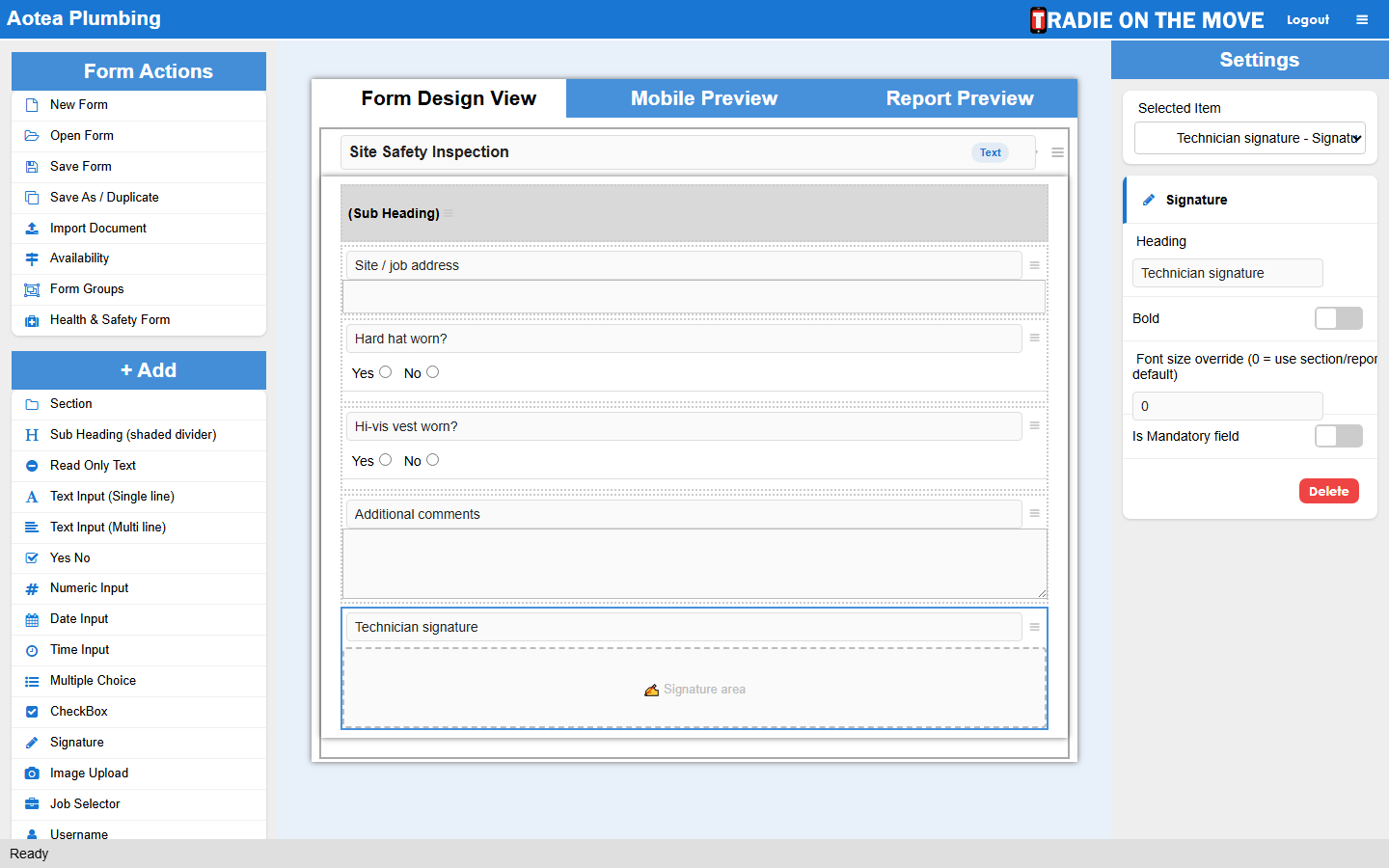Open the hamburger menu in top bar
Image resolution: width=1389 pixels, height=868 pixels.
tap(1362, 19)
